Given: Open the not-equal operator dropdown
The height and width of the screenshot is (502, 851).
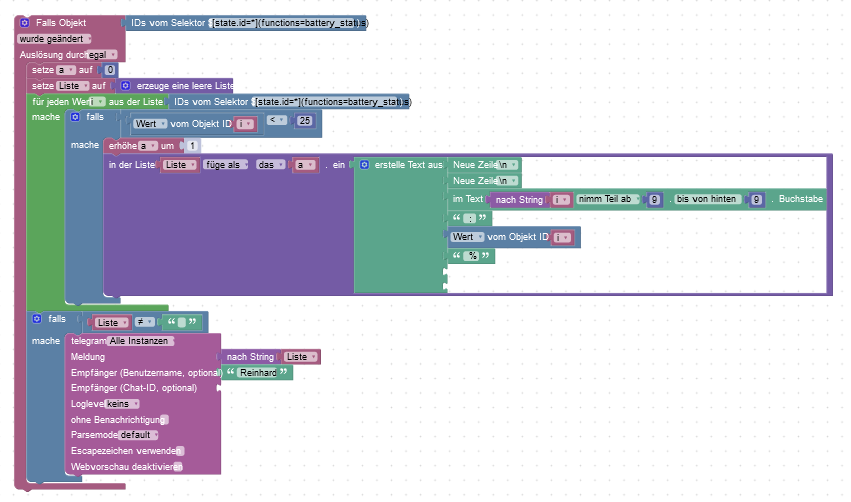Looking at the screenshot, I should tap(144, 322).
